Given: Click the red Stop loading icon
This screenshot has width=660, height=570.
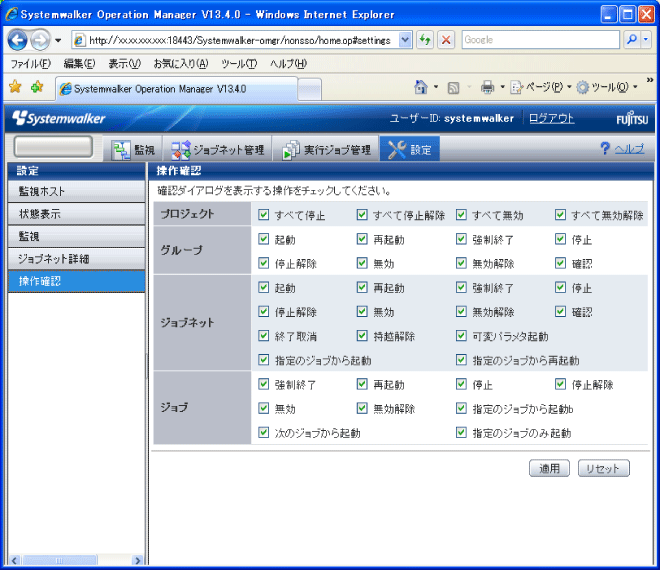Looking at the screenshot, I should coord(446,40).
